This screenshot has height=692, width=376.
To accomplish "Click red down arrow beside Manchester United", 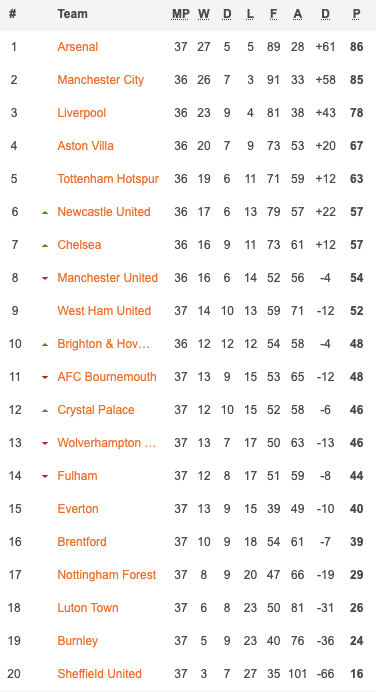I will [x=45, y=278].
